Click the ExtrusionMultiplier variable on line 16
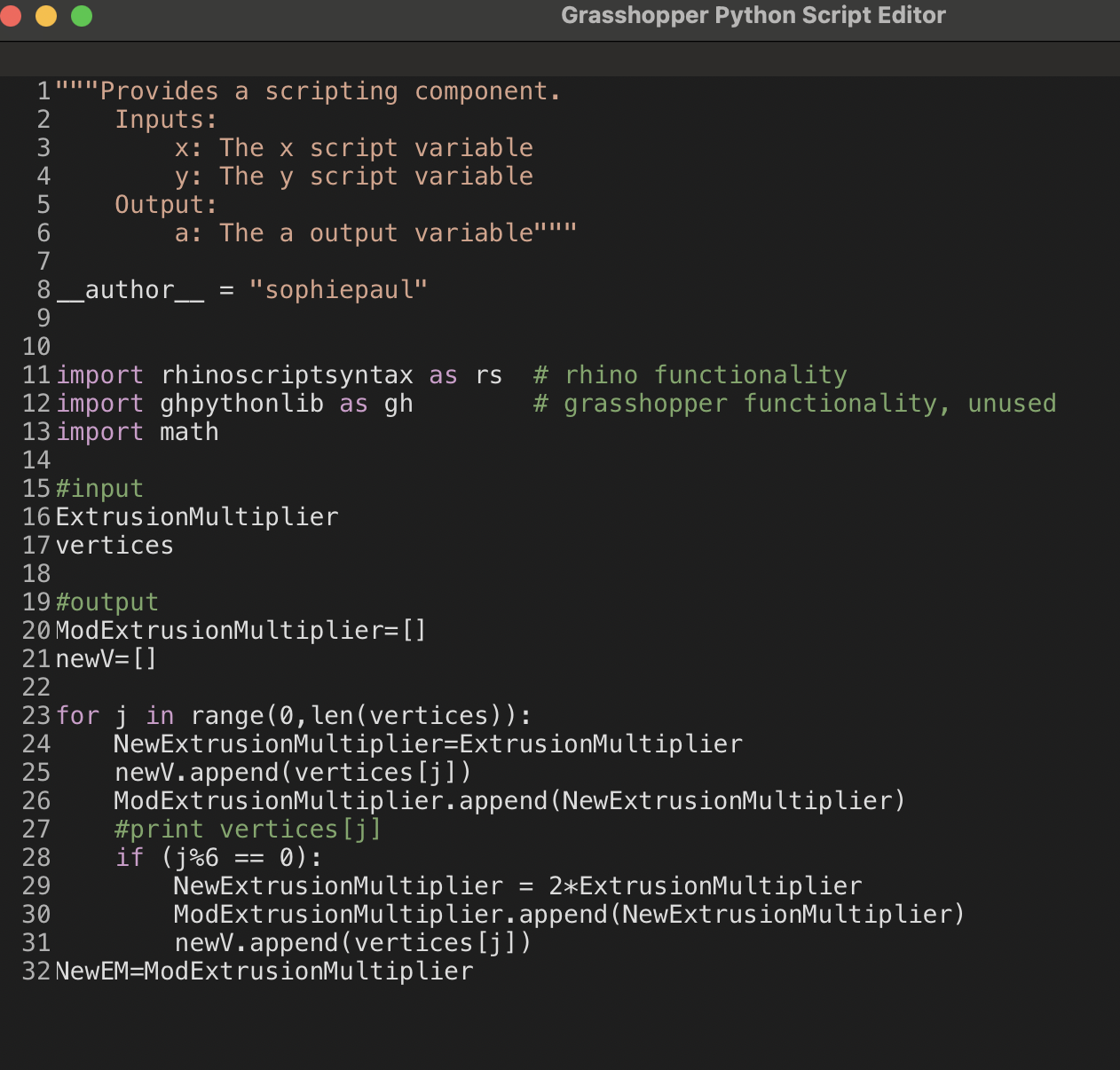 click(x=196, y=516)
